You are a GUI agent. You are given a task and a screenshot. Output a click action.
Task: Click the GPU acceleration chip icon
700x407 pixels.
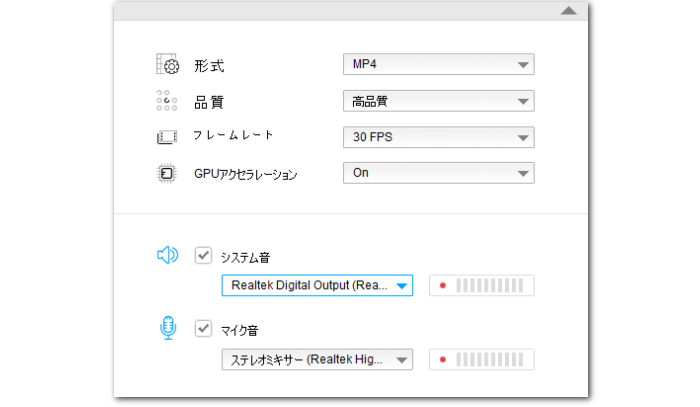click(167, 173)
